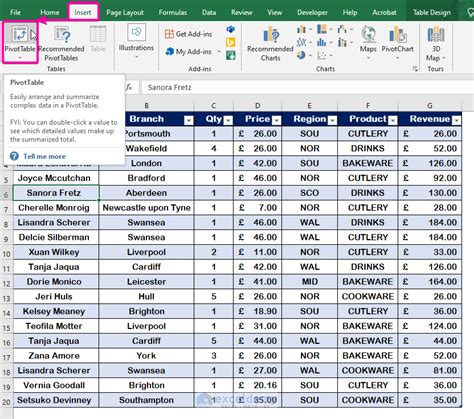Switch to the Page Layout tab
This screenshot has height=419, width=474.
[125, 12]
